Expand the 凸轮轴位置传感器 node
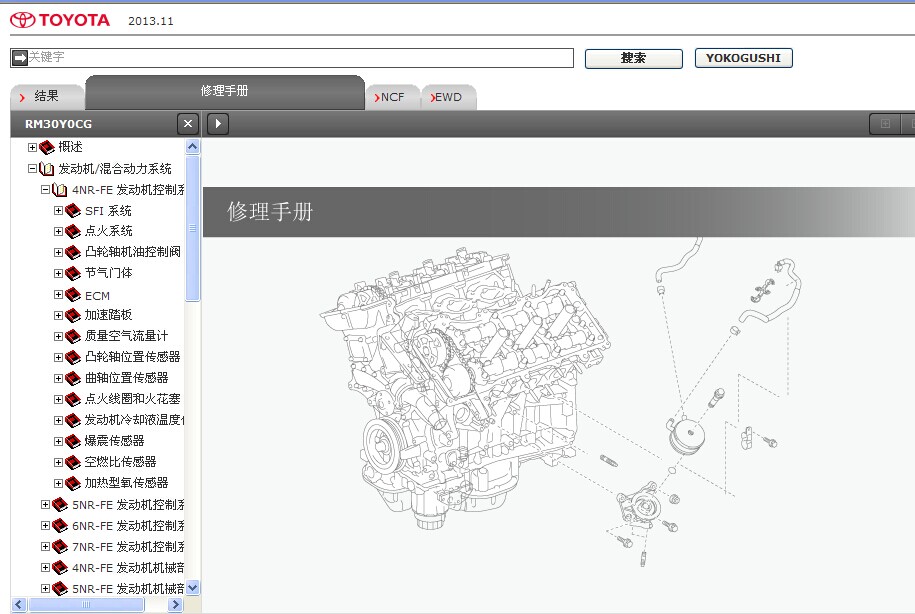 [58, 358]
